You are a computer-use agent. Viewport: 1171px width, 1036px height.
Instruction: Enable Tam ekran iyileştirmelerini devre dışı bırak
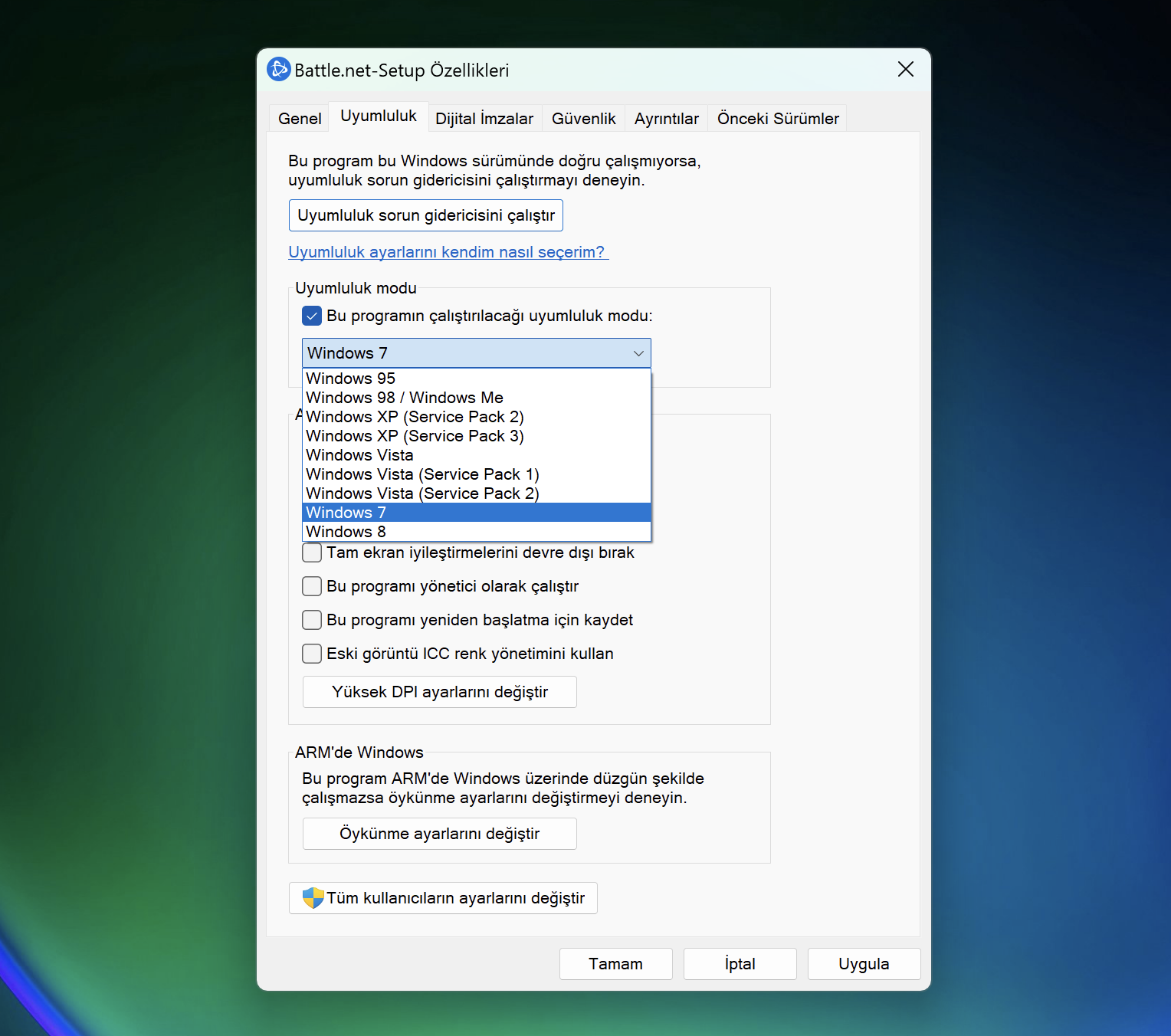click(312, 552)
